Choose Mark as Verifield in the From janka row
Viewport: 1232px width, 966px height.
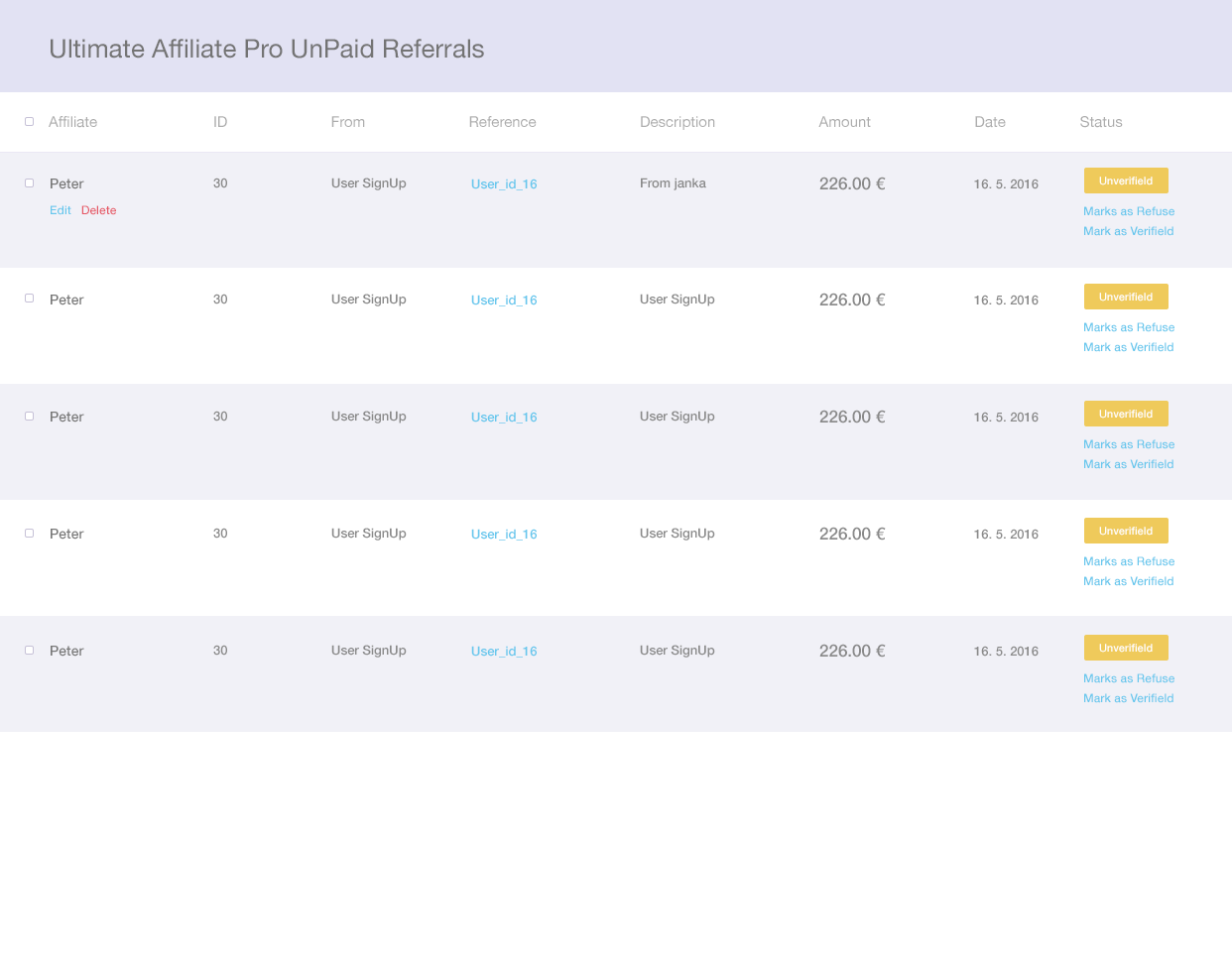point(1129,231)
